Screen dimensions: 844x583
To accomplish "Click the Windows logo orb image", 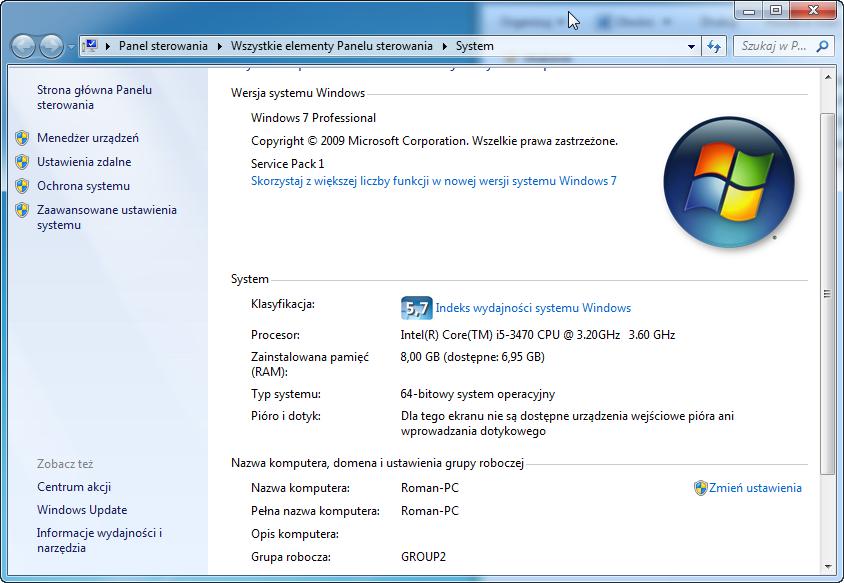I will [729, 182].
